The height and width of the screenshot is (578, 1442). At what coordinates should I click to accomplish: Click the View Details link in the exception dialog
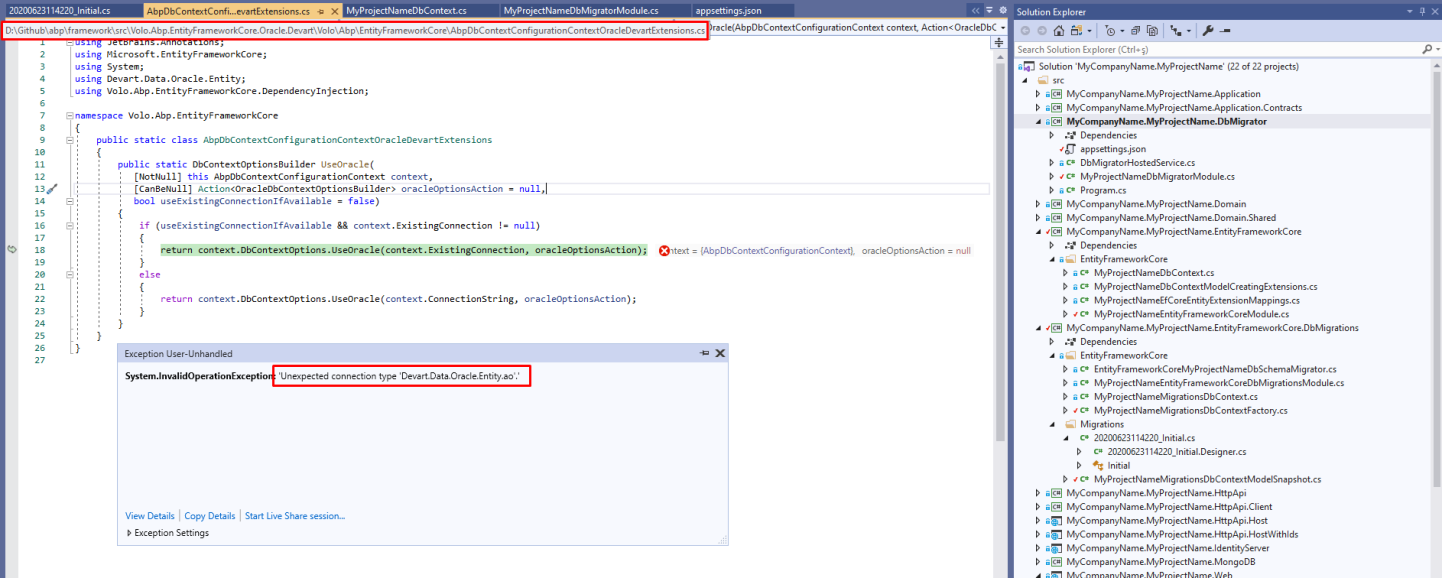click(149, 515)
